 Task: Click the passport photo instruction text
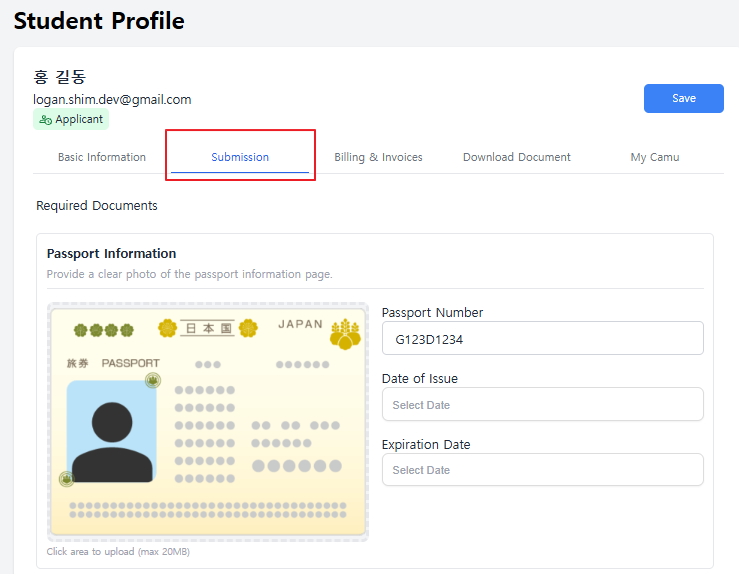point(189,274)
